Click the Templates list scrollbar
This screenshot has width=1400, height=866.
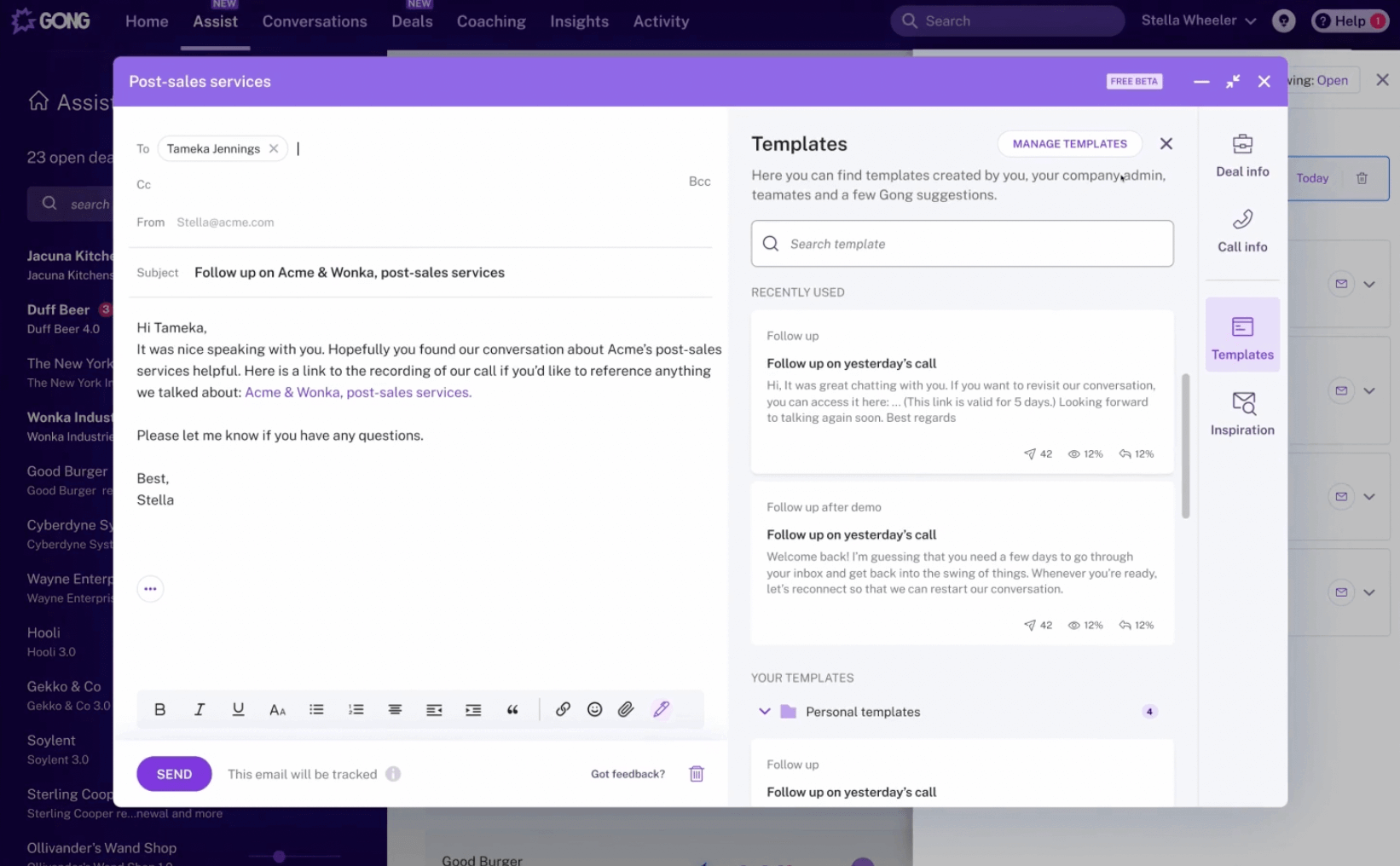[1185, 445]
